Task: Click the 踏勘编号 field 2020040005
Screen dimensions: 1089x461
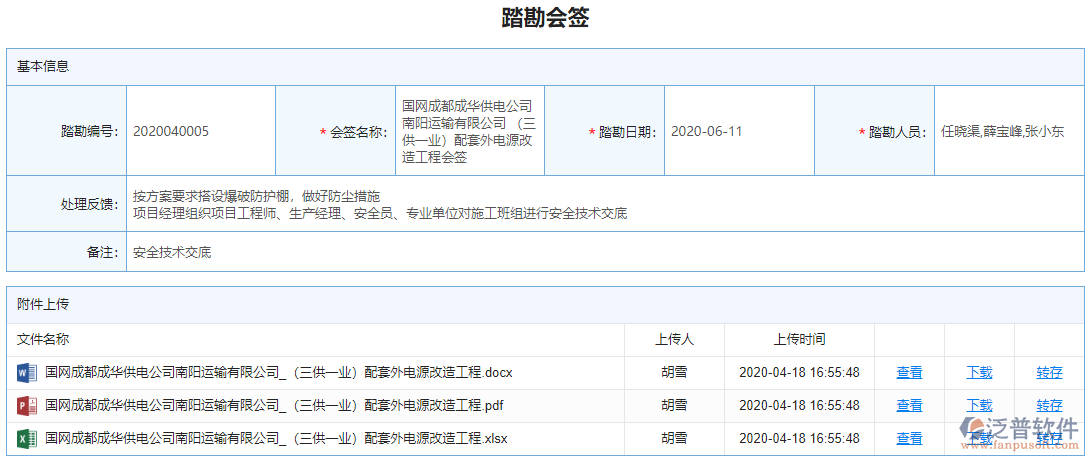Action: coord(201,131)
